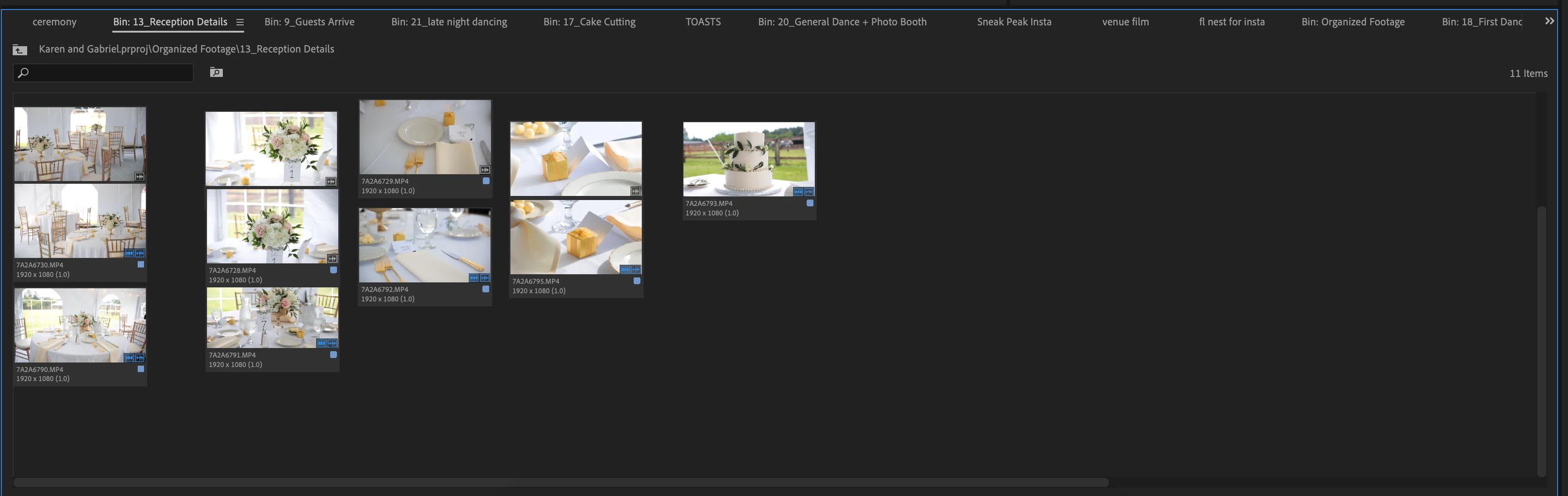Click audio usage badge on 7A2A6792.MP4 thumbnail
The width and height of the screenshot is (1568, 496).
click(485, 278)
